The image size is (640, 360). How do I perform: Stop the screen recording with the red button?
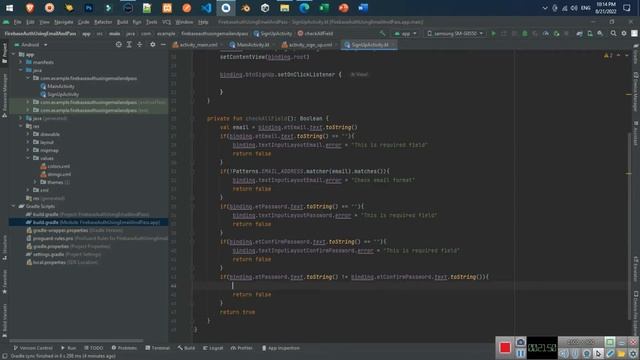click(505, 347)
